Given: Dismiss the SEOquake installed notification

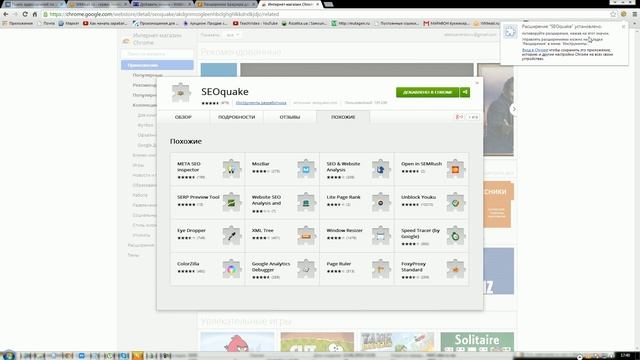Looking at the screenshot, I should tap(623, 27).
